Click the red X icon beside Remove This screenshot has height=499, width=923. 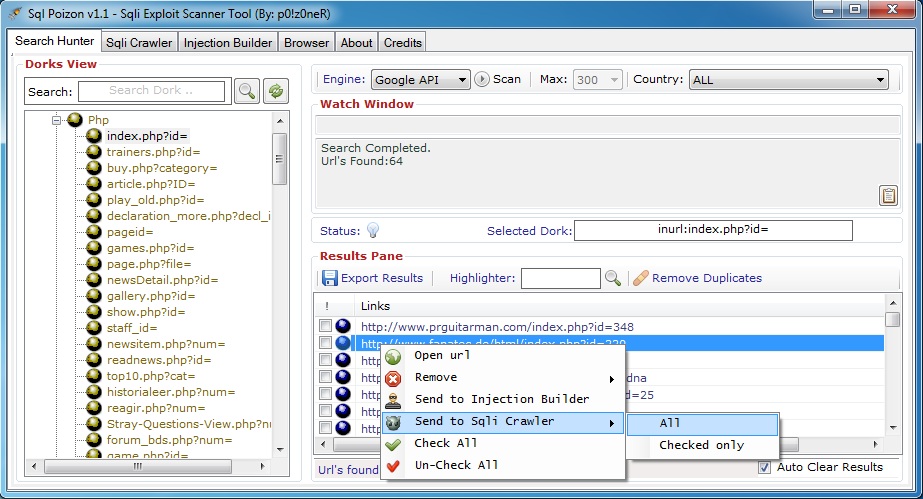(x=393, y=378)
